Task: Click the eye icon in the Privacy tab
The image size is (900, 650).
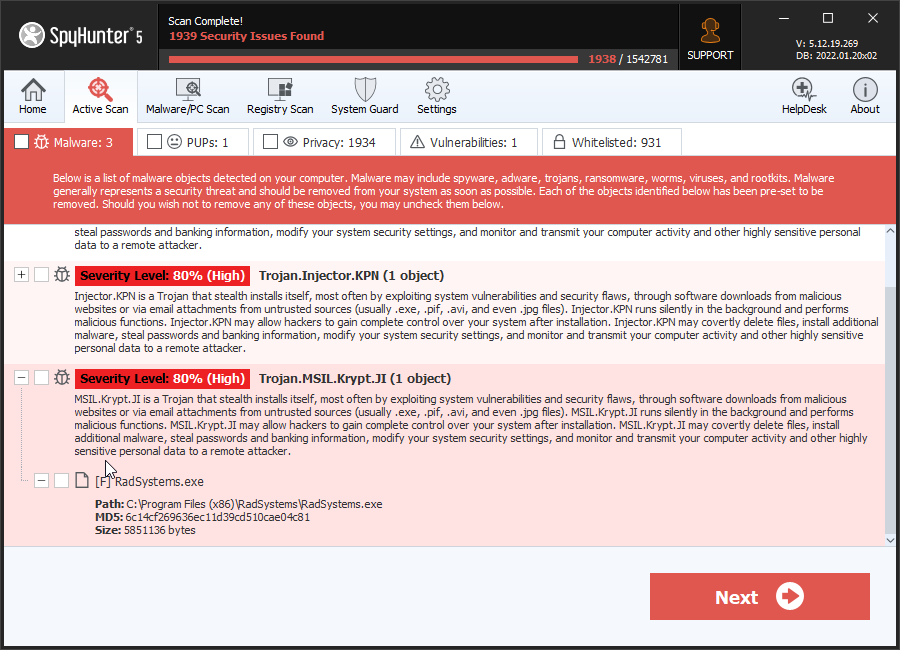Action: (x=290, y=141)
